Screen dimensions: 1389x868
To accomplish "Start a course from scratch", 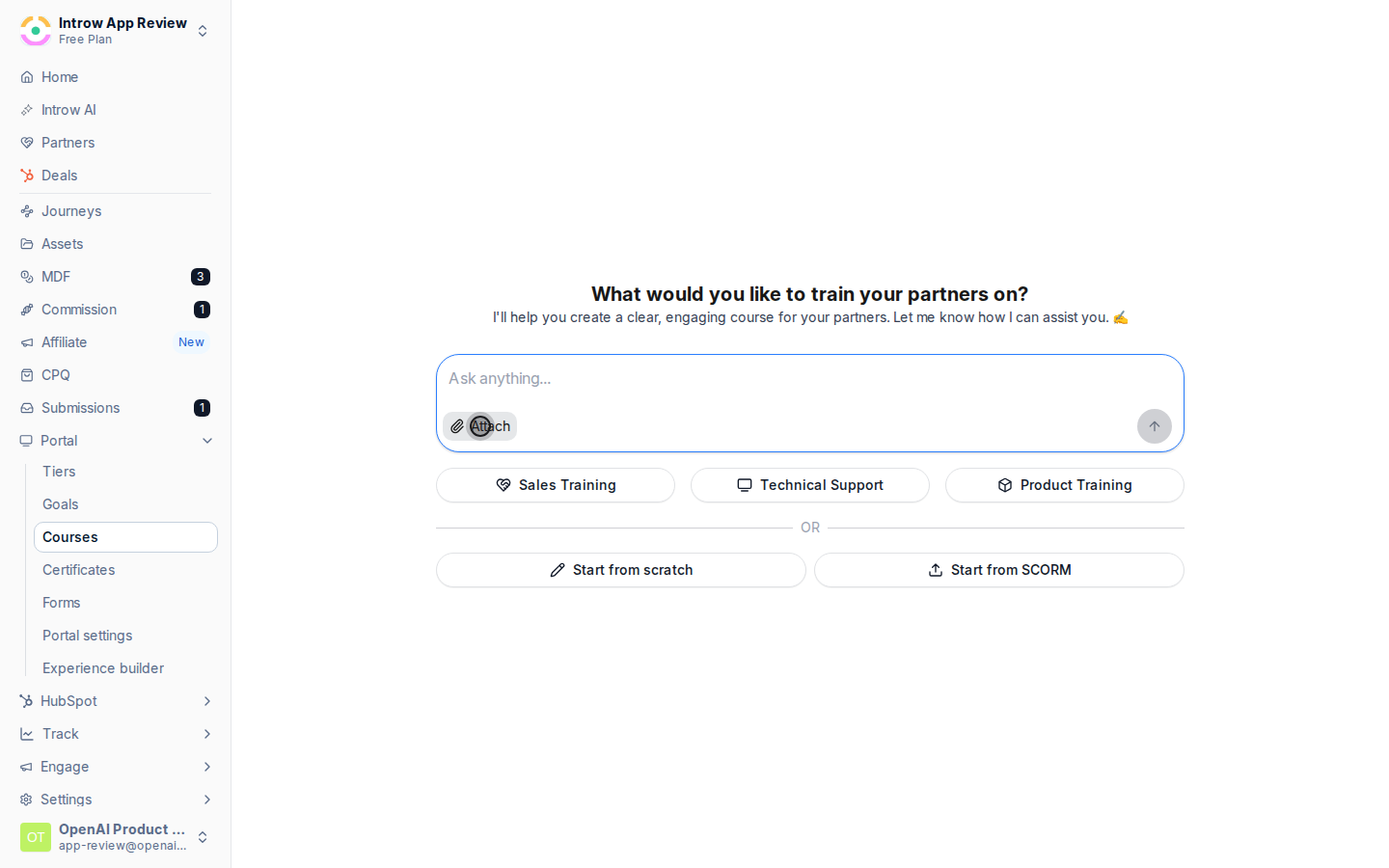I will point(621,570).
